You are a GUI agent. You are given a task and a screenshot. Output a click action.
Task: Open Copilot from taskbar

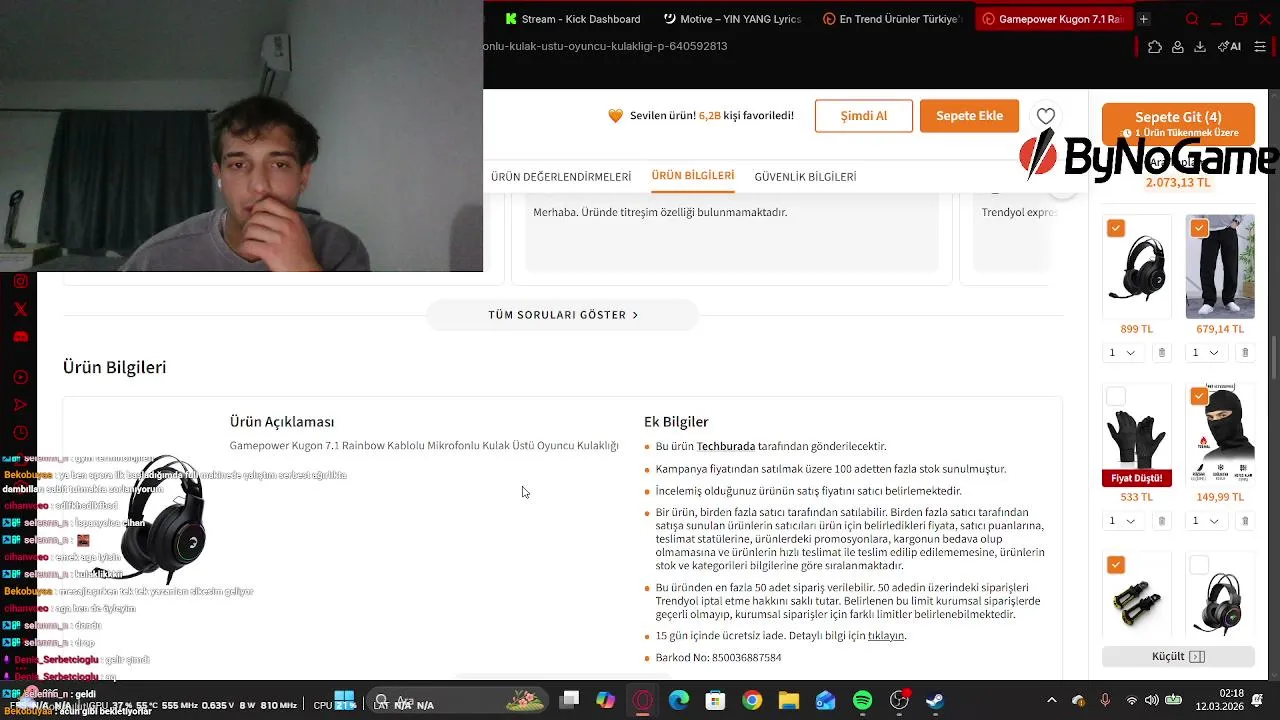[x=605, y=700]
